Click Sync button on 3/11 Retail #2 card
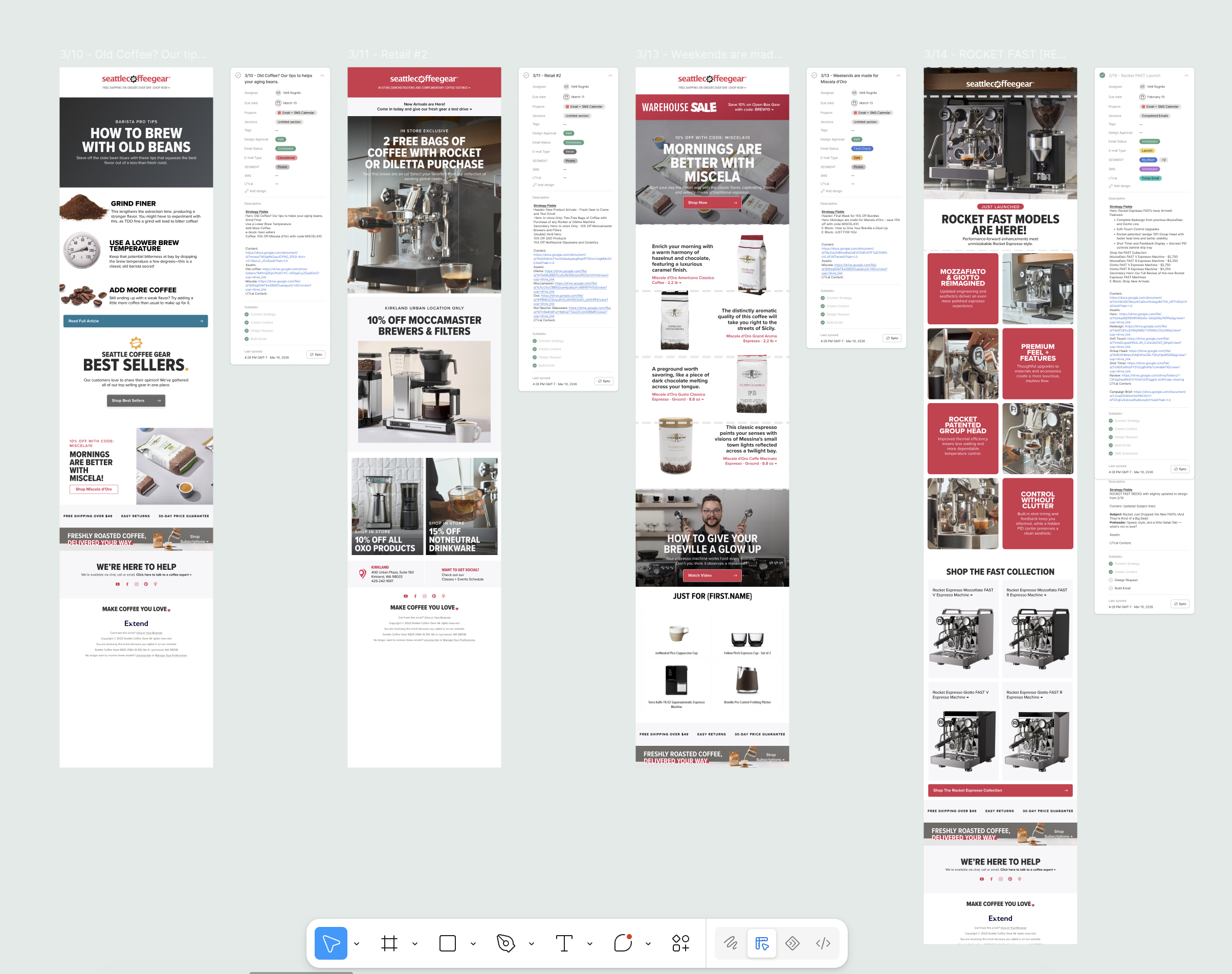Image resolution: width=1232 pixels, height=974 pixels. (x=604, y=381)
